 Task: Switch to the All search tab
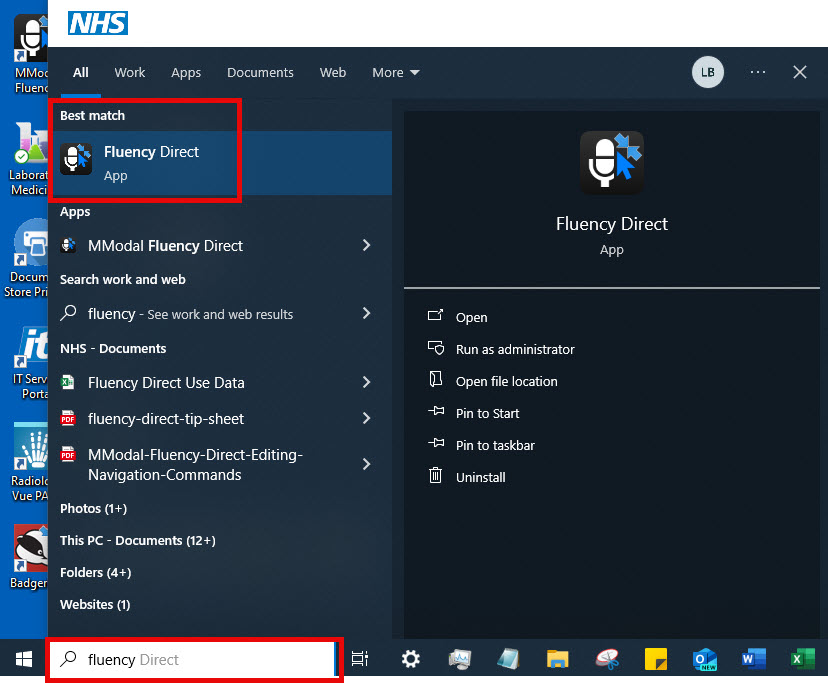(81, 72)
